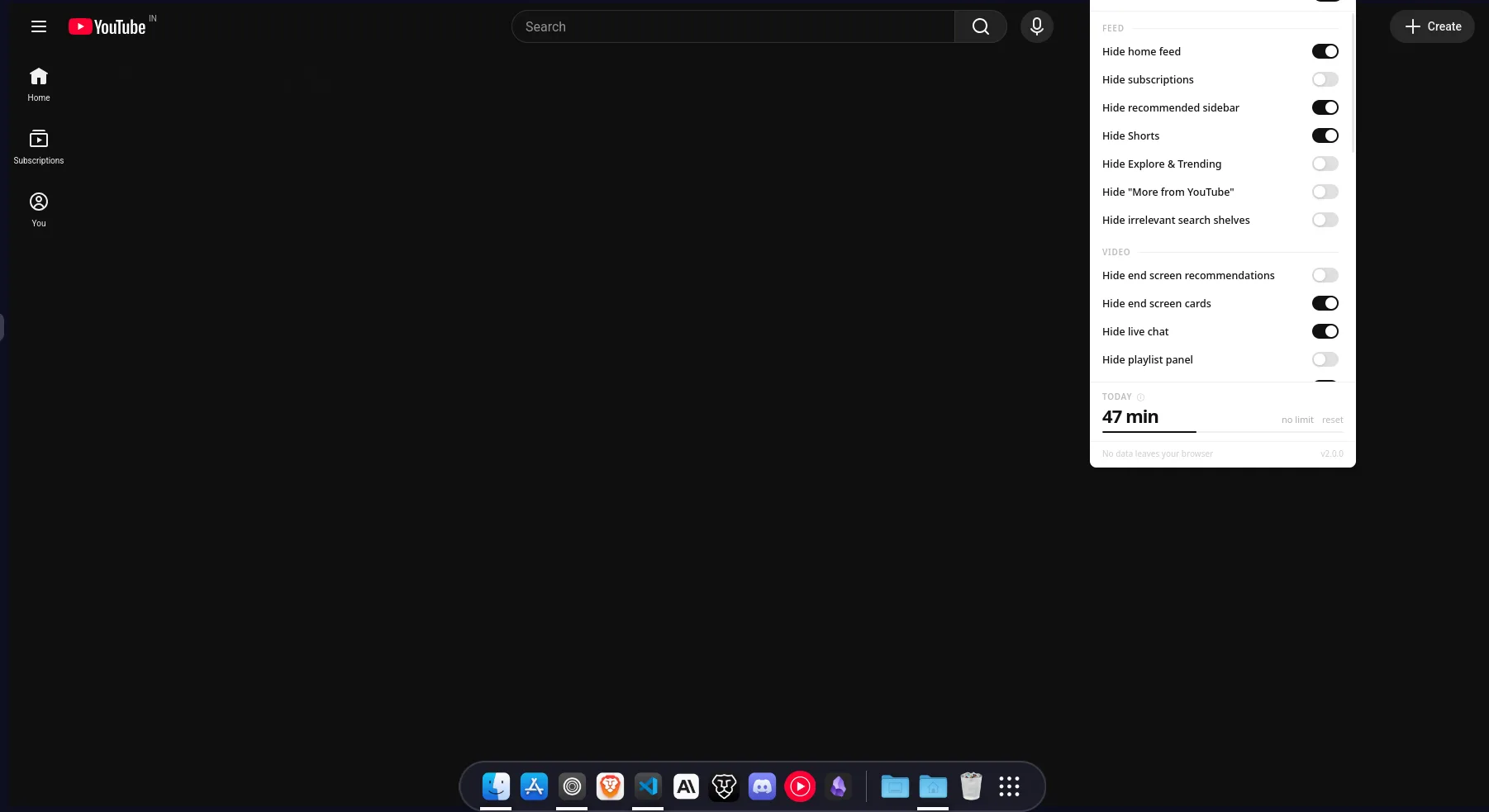Enable Hide Explore & Trending
1489x812 pixels.
point(1325,164)
